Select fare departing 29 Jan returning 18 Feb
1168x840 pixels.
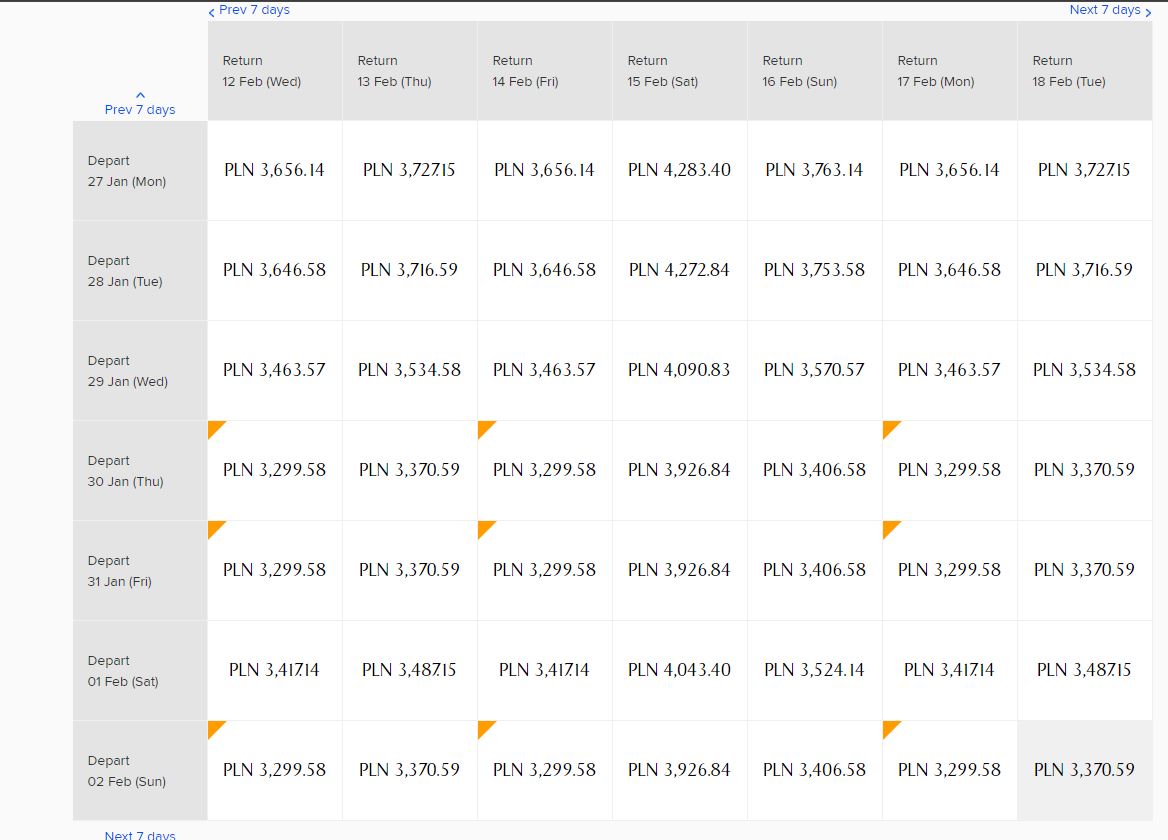point(1085,370)
